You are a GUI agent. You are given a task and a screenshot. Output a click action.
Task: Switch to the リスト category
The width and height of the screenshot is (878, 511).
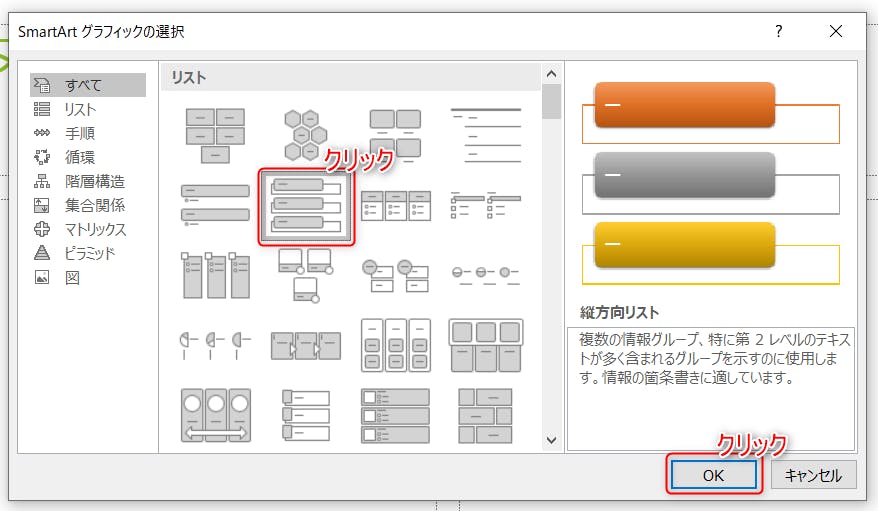(x=80, y=110)
